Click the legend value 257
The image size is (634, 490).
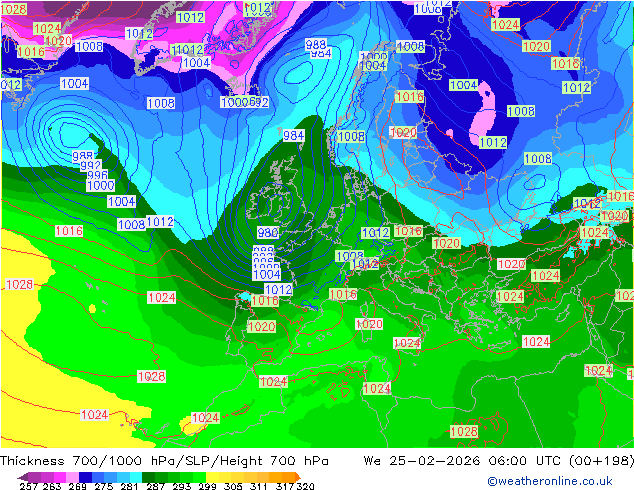pos(29,486)
